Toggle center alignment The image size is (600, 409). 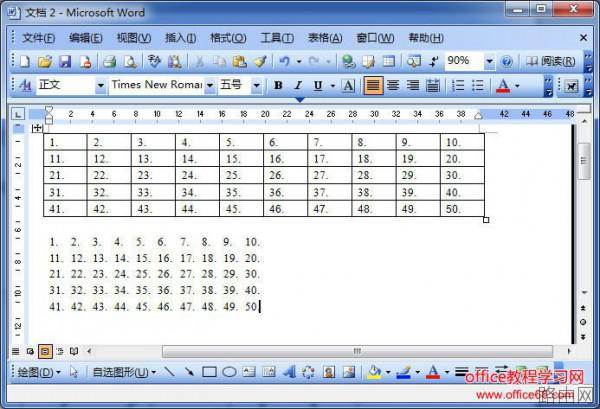(393, 85)
